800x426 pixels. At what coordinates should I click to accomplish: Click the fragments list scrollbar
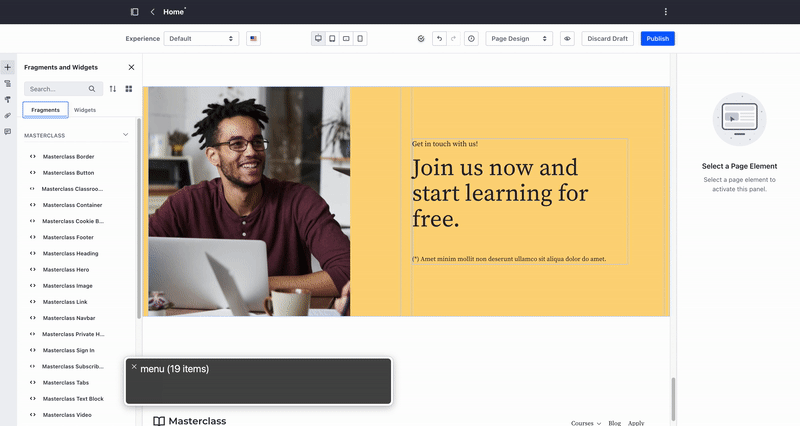tap(139, 218)
